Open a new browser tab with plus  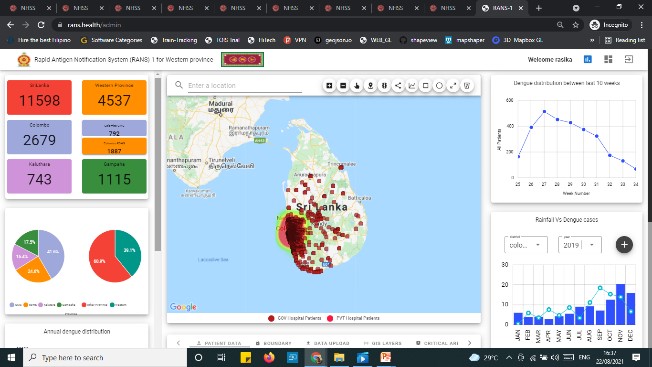[538, 8]
